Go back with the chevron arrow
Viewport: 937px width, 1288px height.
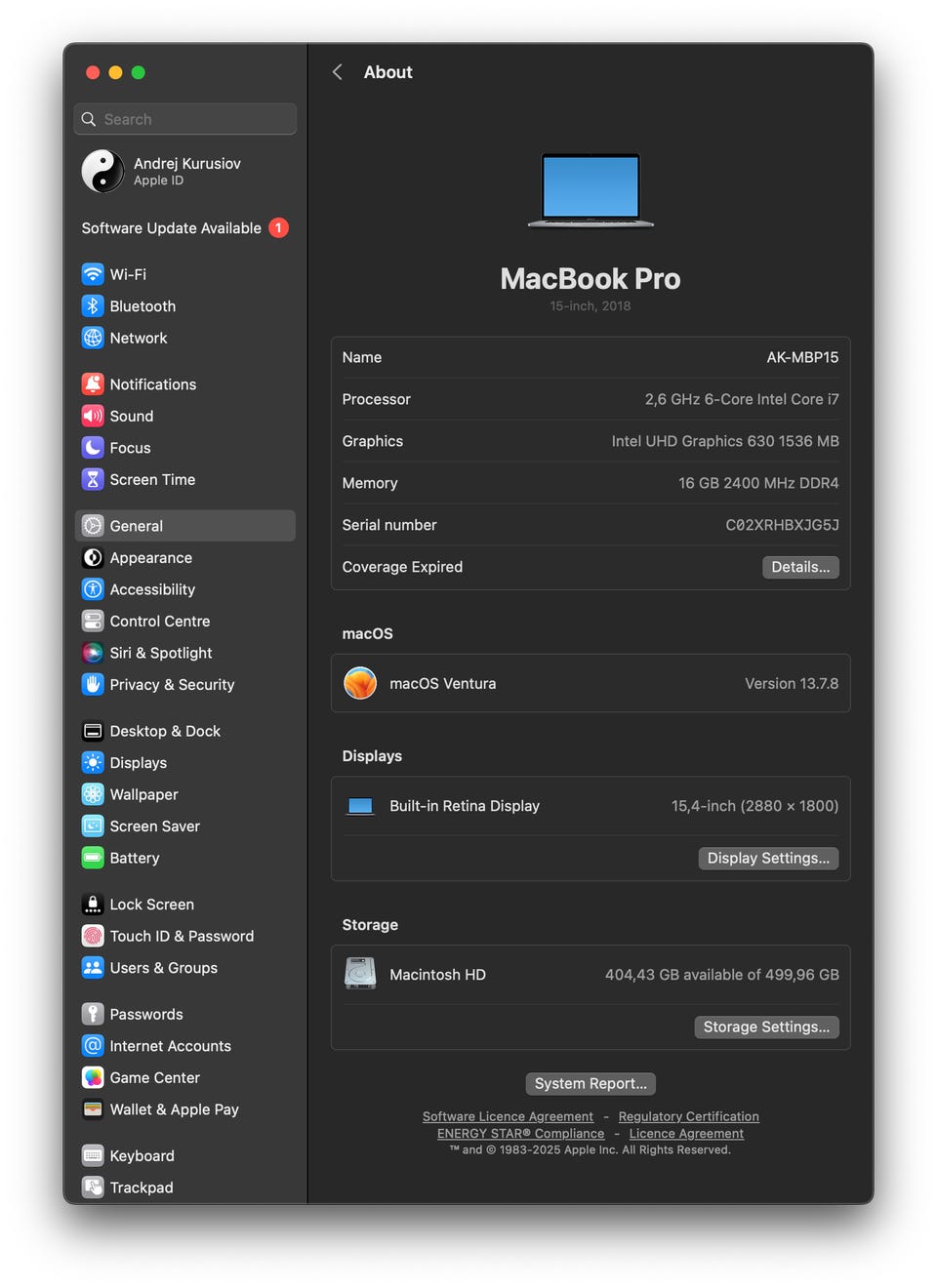[x=337, y=72]
